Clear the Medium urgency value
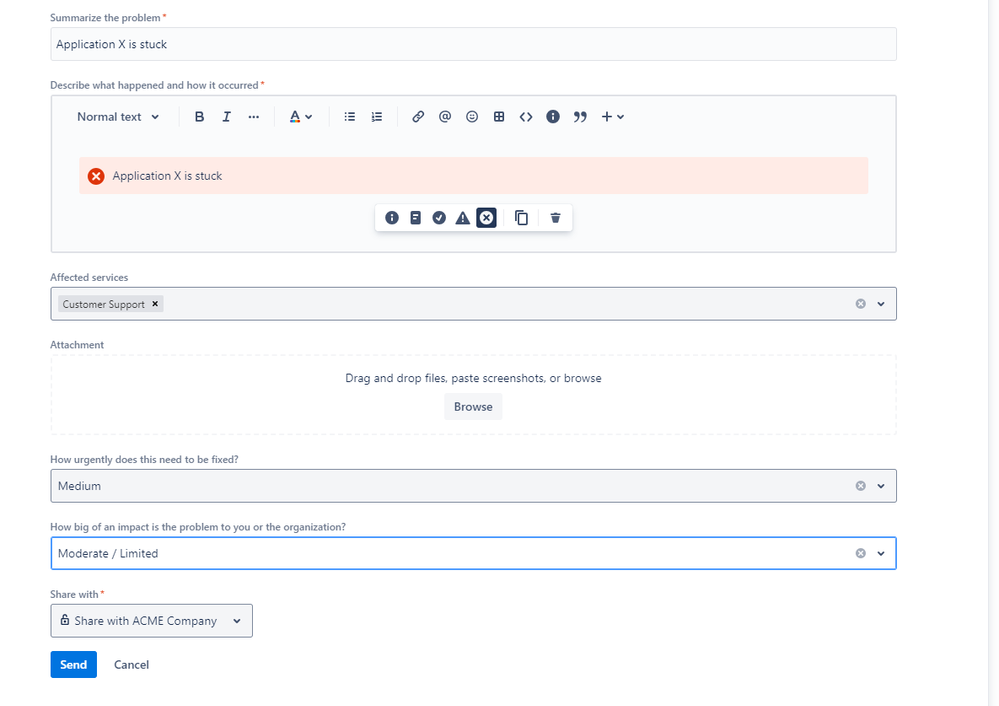The image size is (999, 706). click(x=861, y=486)
